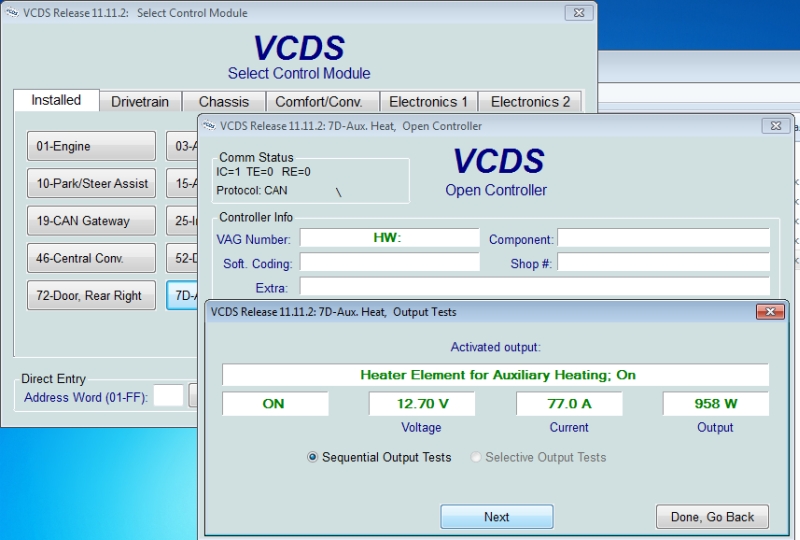Click the 'IC=1 TE=0 RE=0' comm status text
Screen dimensions: 800x540
point(263,172)
